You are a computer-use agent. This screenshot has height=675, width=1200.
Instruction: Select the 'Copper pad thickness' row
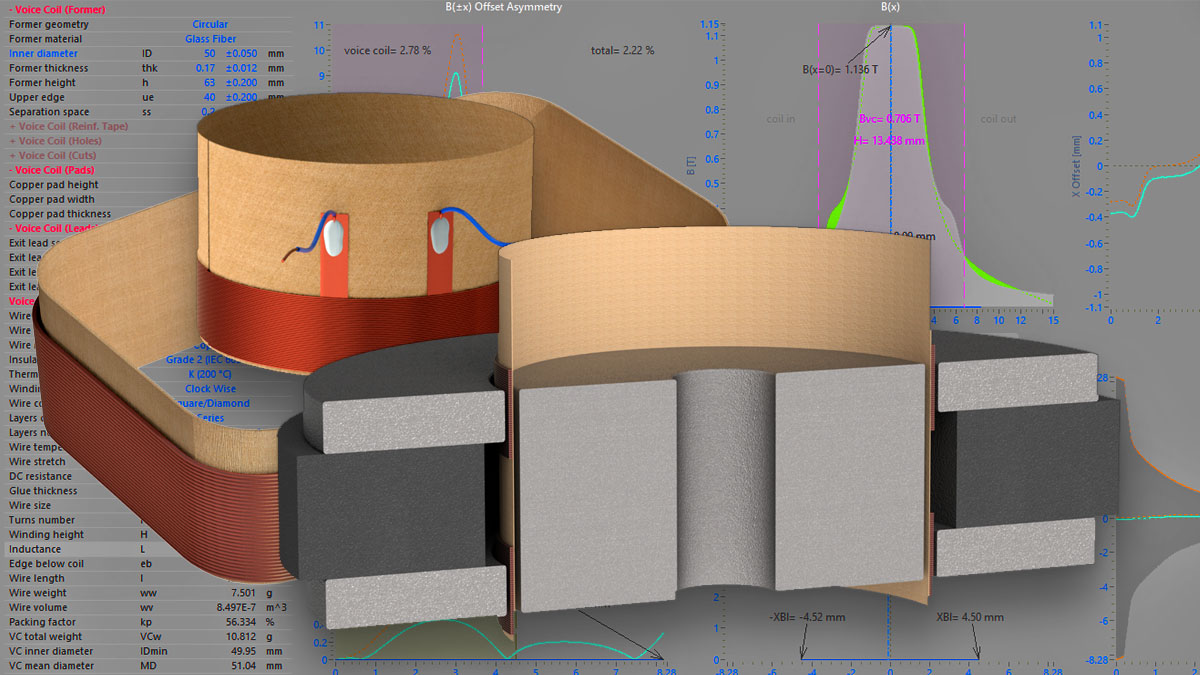pos(60,214)
